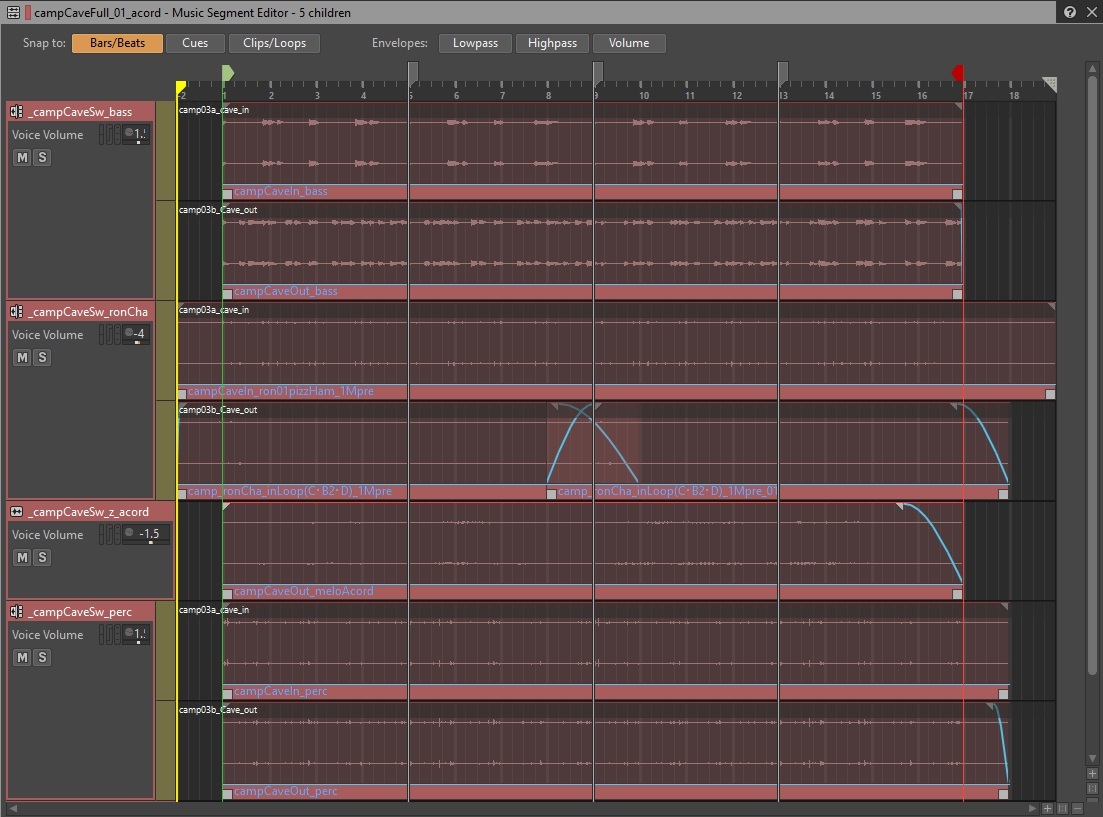Viewport: 1103px width, 817px height.
Task: Click the zoom out minus icon at bottom right
Action: [x=1077, y=809]
